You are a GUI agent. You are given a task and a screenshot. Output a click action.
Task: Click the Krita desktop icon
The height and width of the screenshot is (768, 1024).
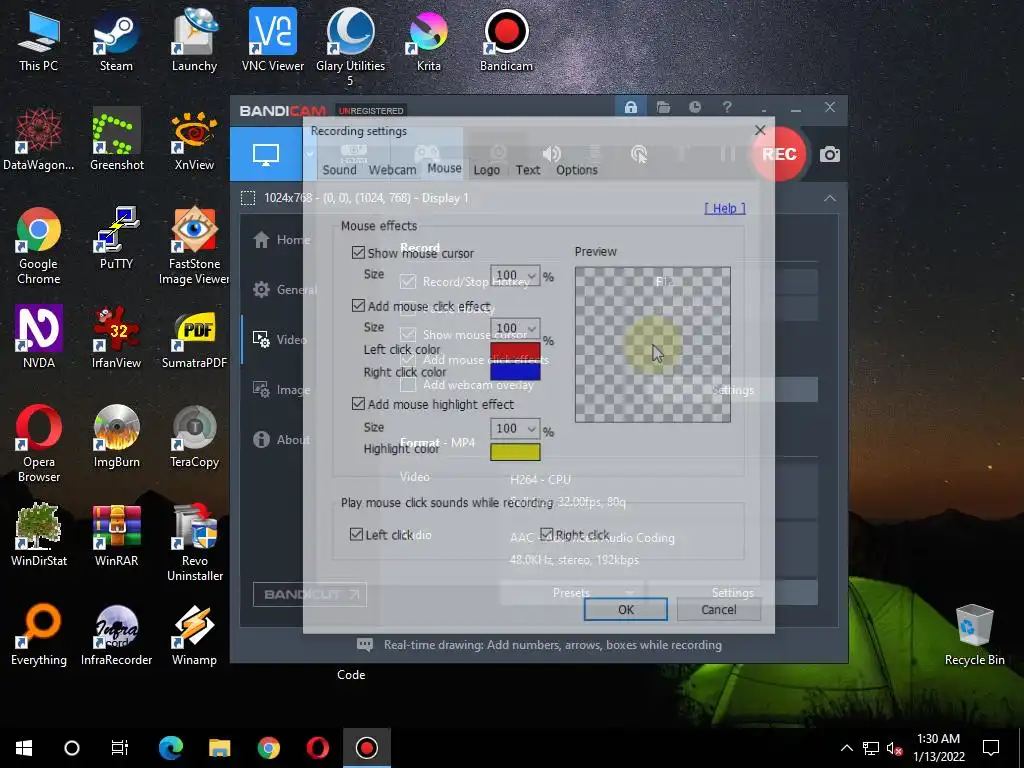(428, 40)
